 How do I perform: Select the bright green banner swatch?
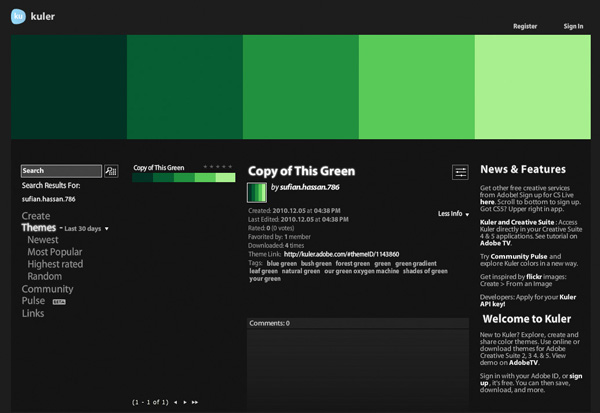coord(417,87)
